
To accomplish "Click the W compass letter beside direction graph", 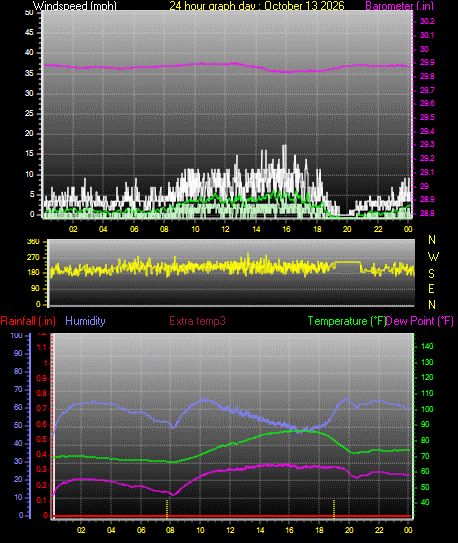I will (433, 257).
